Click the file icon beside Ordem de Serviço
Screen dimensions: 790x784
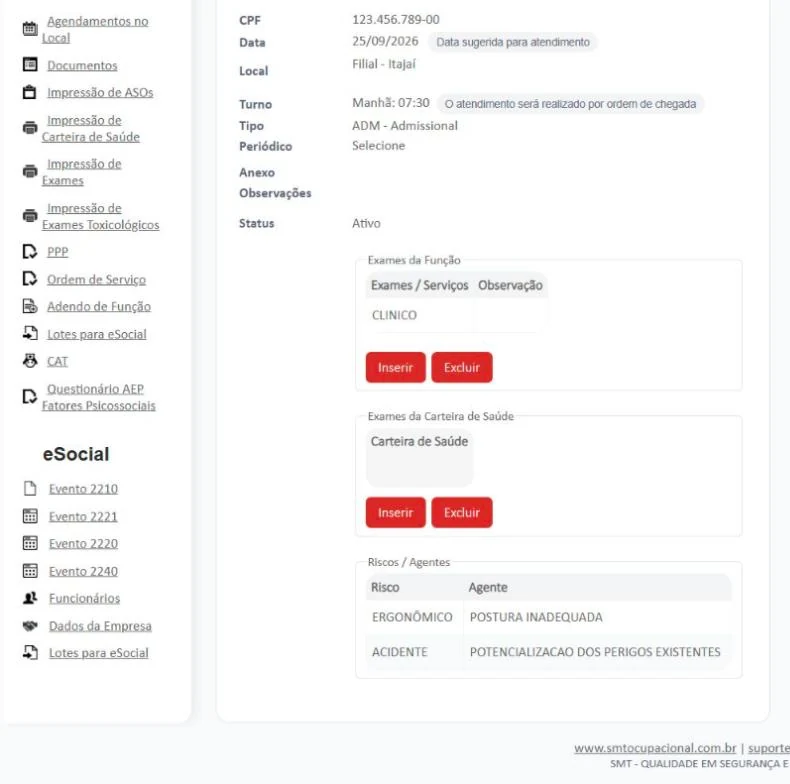[x=30, y=279]
